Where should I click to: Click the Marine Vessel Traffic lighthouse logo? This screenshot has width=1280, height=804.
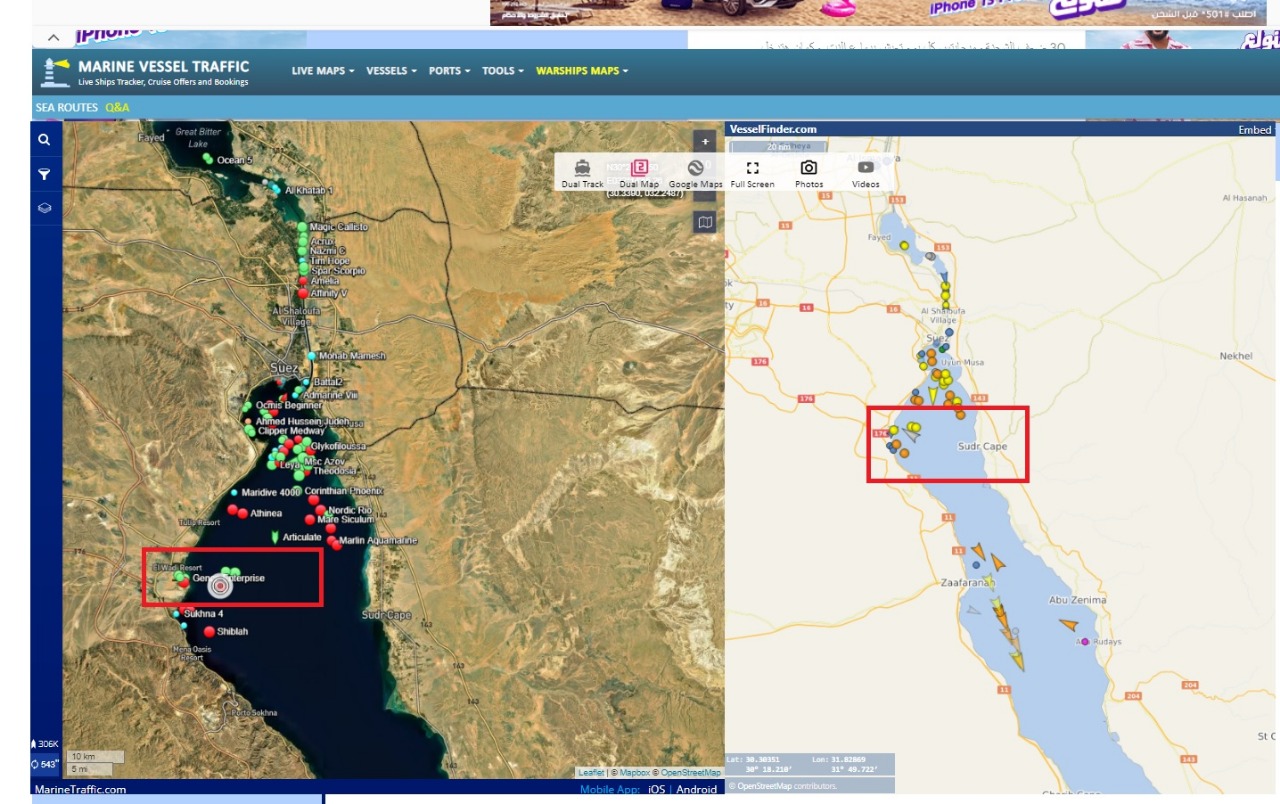(x=54, y=71)
